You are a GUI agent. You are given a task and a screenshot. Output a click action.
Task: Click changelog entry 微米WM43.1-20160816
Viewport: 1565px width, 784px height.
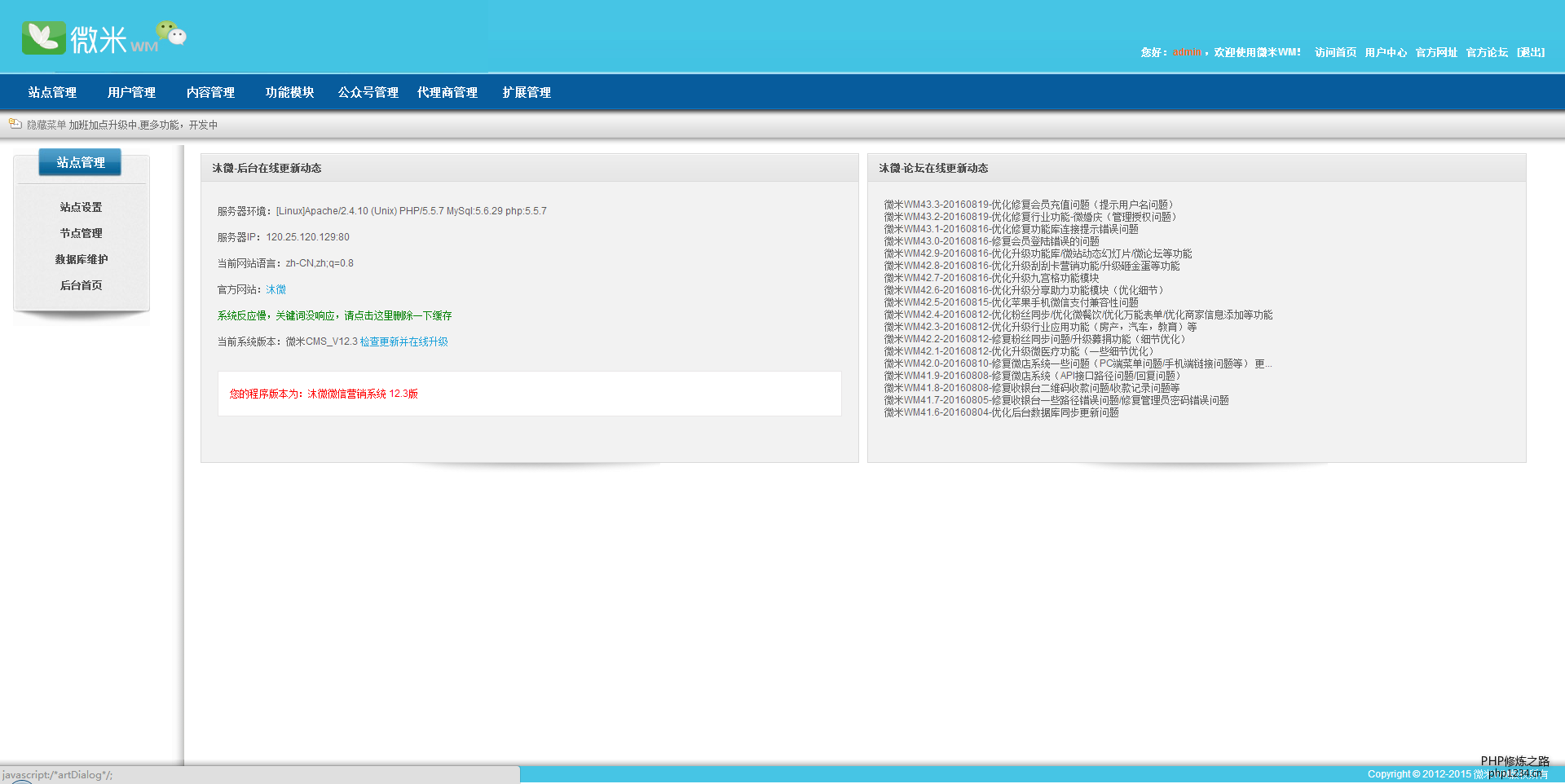click(x=1011, y=229)
